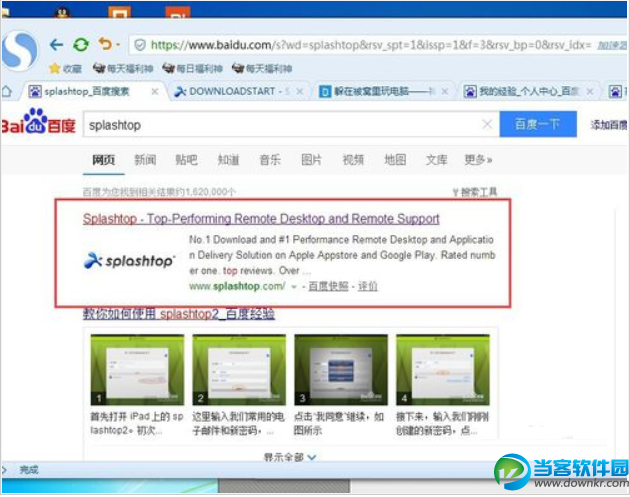Click the caption 这里输入我们常用的电子邮件和新密码

239,423
